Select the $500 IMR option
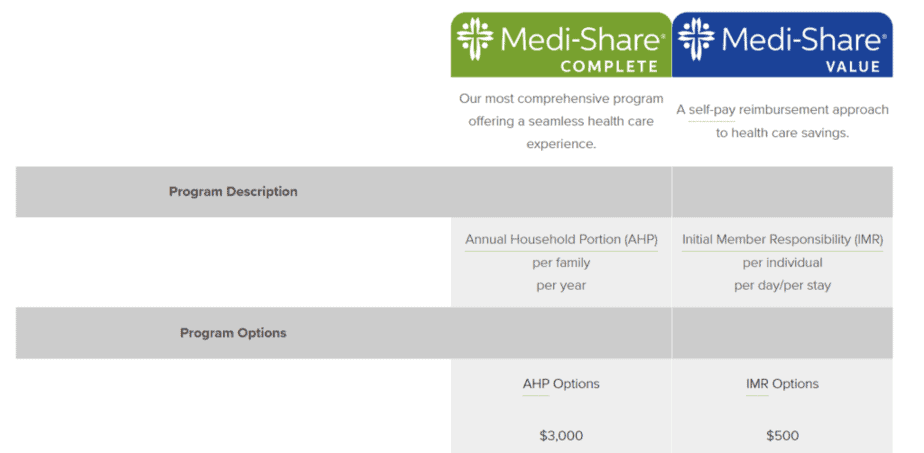Viewport: 924px width, 453px height. coord(783,436)
